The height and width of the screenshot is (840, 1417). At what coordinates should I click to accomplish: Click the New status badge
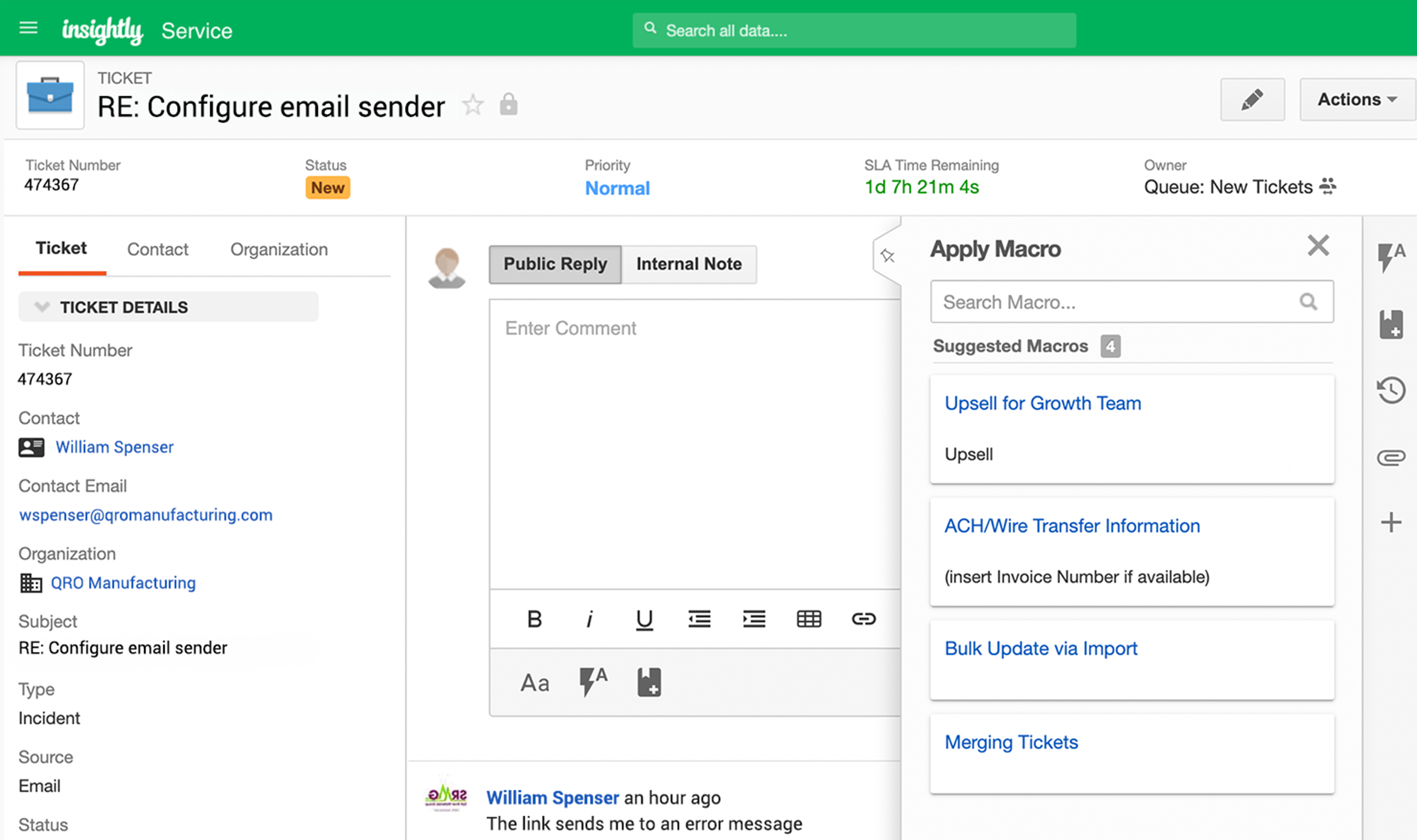click(328, 187)
